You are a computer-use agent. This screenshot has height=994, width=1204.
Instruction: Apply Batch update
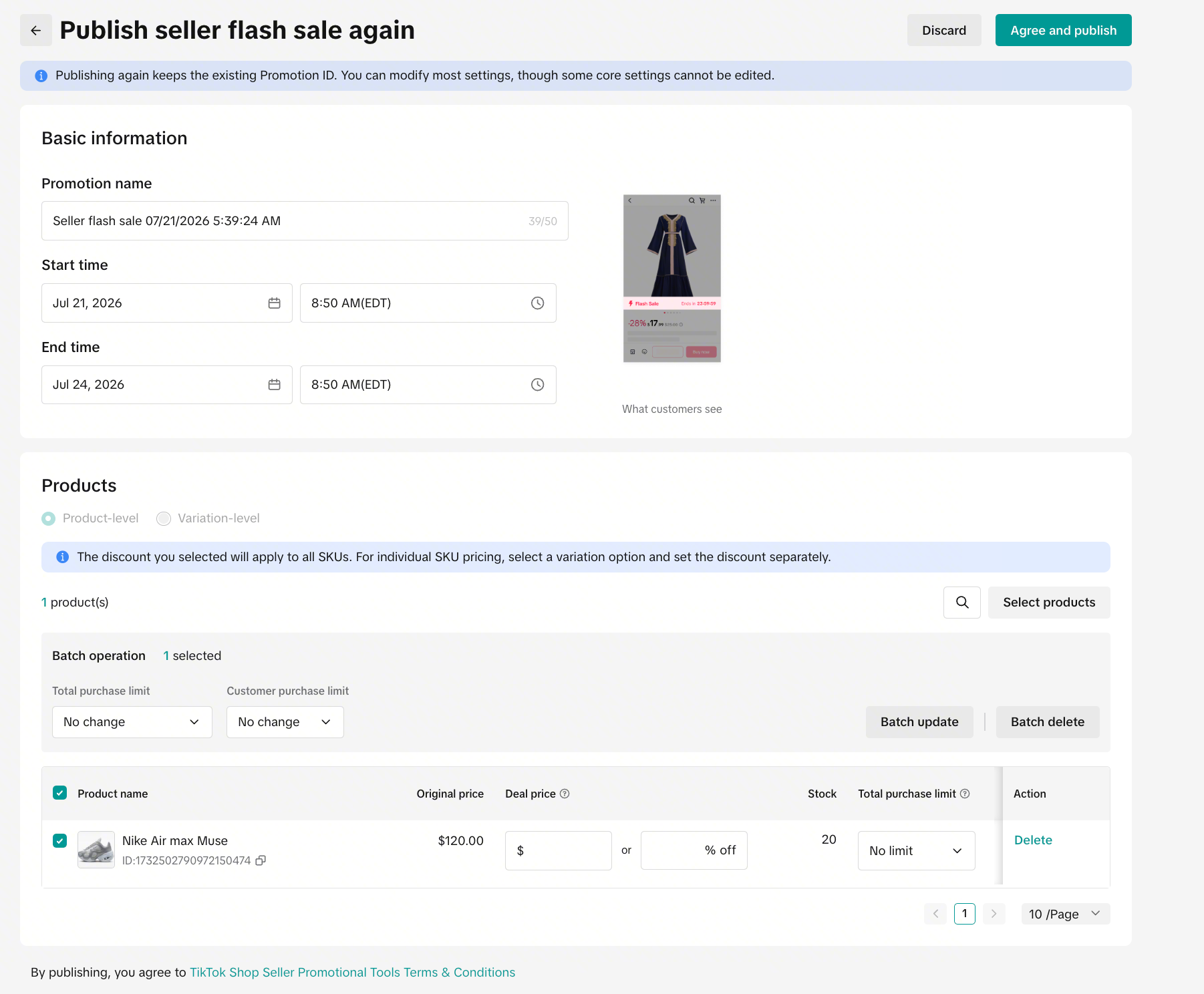click(919, 722)
